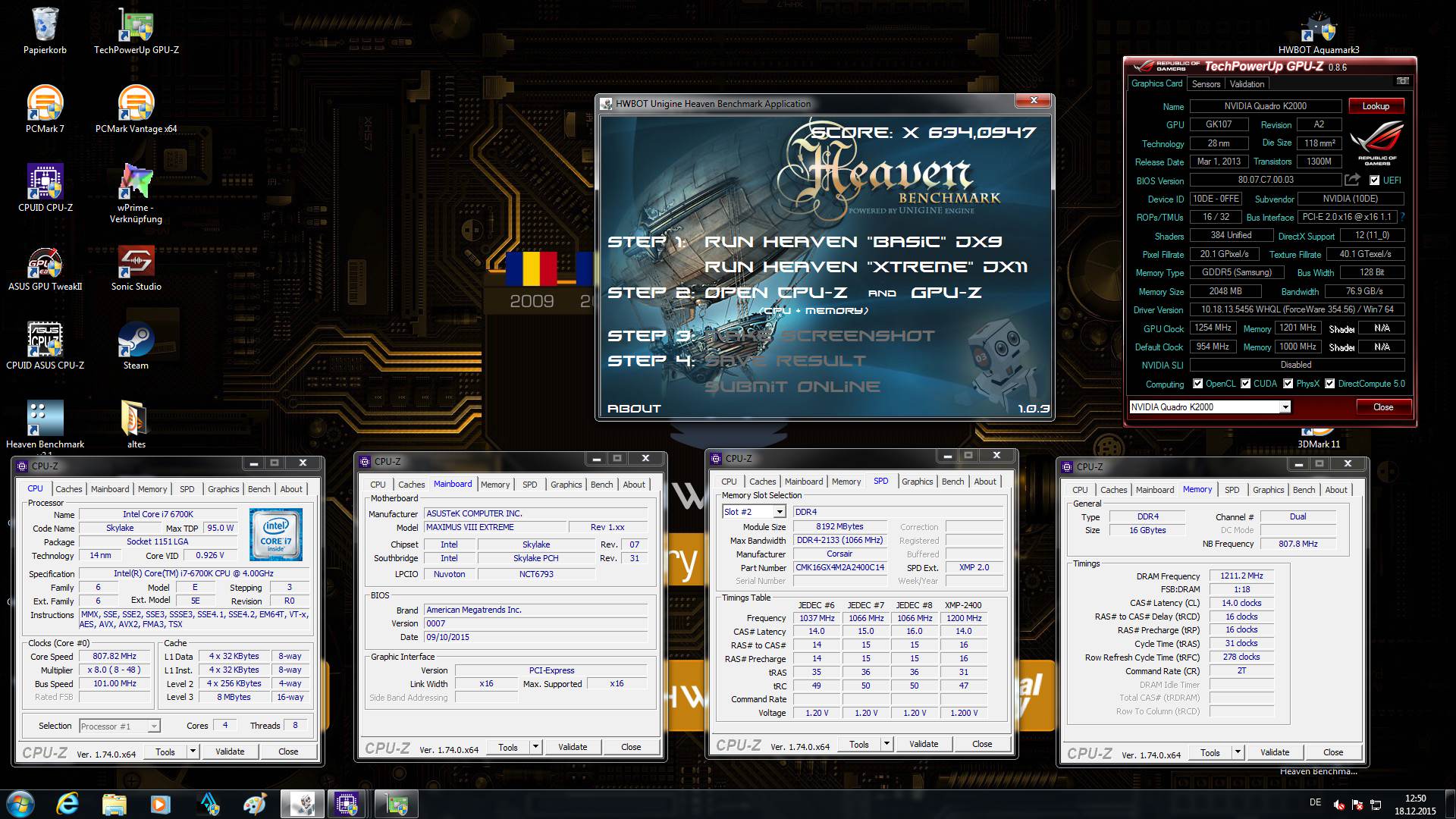
Task: Click Run Heaven "Xtreme" DX11
Action: click(x=866, y=267)
